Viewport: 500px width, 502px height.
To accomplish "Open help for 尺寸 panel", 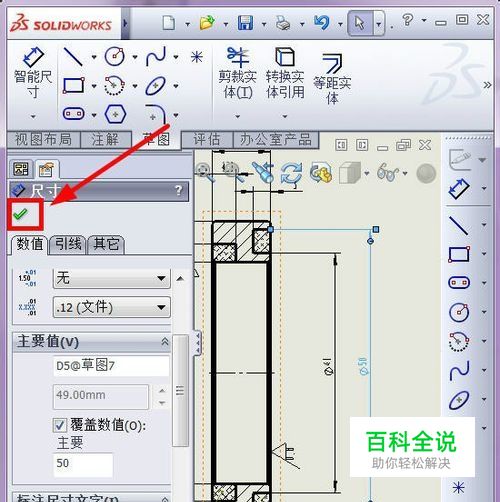I will 179,190.
